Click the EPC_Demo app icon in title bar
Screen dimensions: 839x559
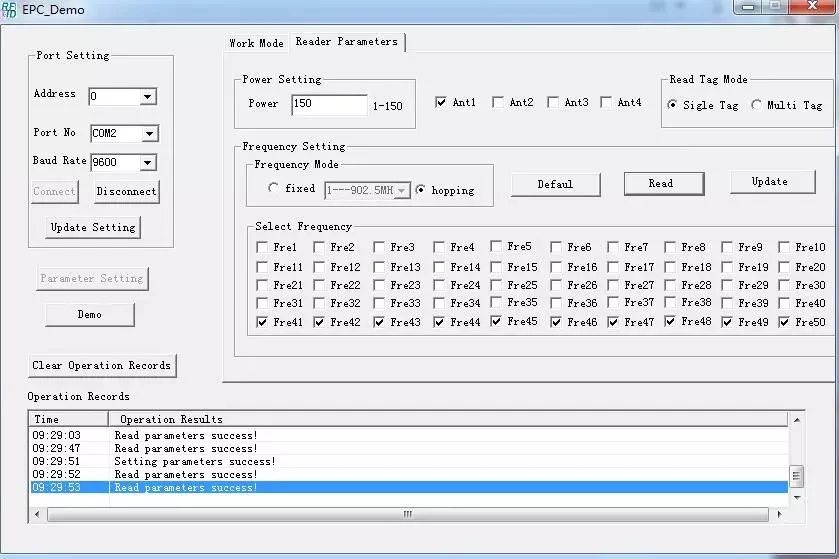coord(10,9)
